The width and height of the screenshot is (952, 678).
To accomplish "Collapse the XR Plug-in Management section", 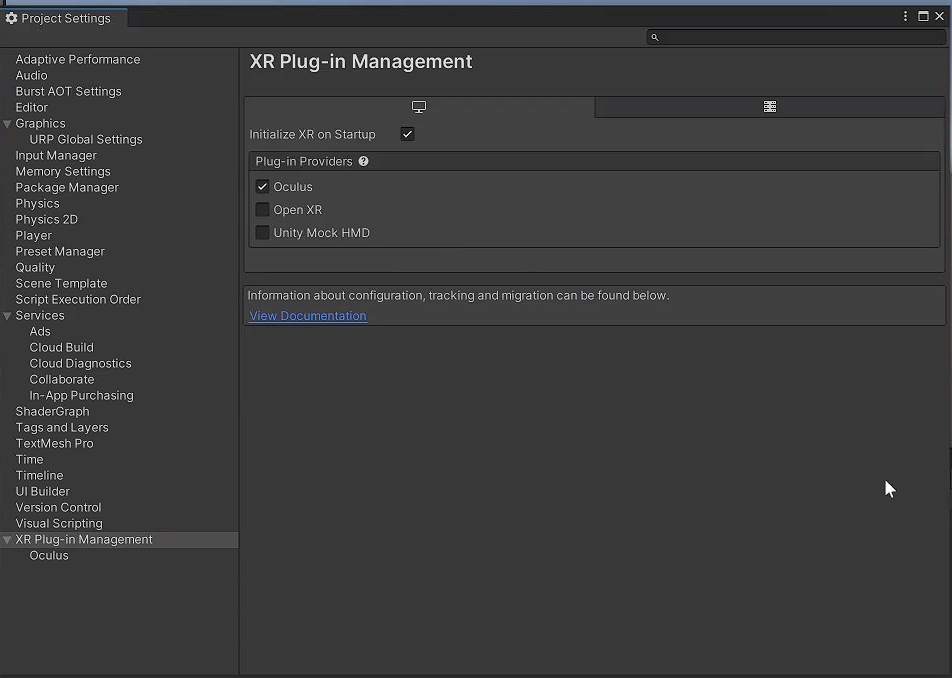I will (8, 539).
